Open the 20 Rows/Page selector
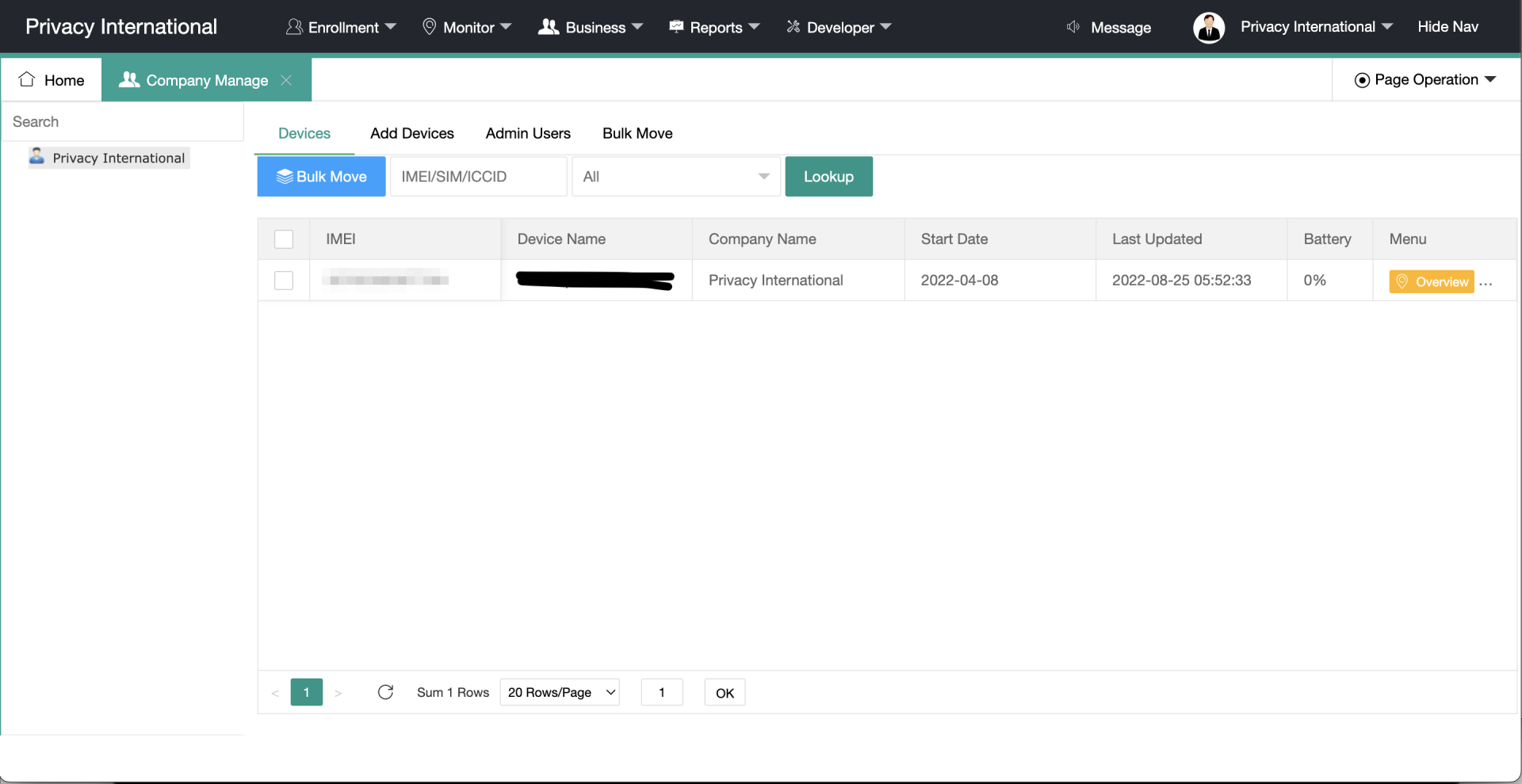This screenshot has height=784, width=1522. (x=560, y=692)
